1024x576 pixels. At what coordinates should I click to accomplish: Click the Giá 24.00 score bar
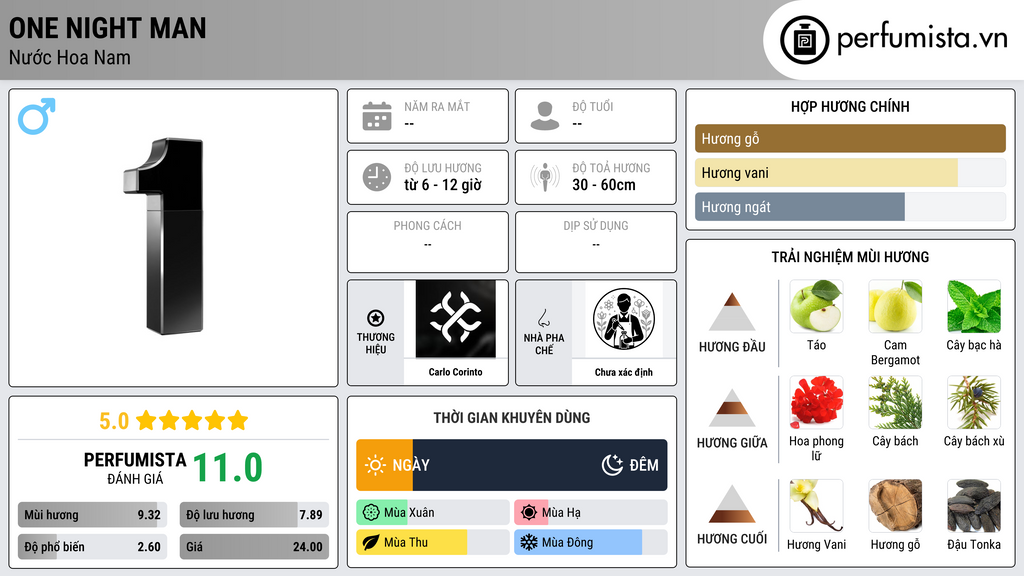point(254,547)
